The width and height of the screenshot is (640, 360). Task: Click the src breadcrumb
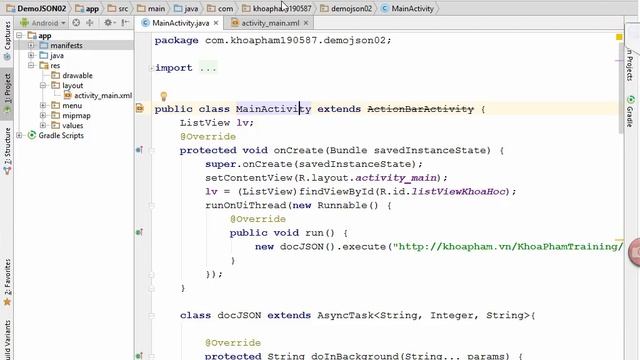pyautogui.click(x=118, y=8)
